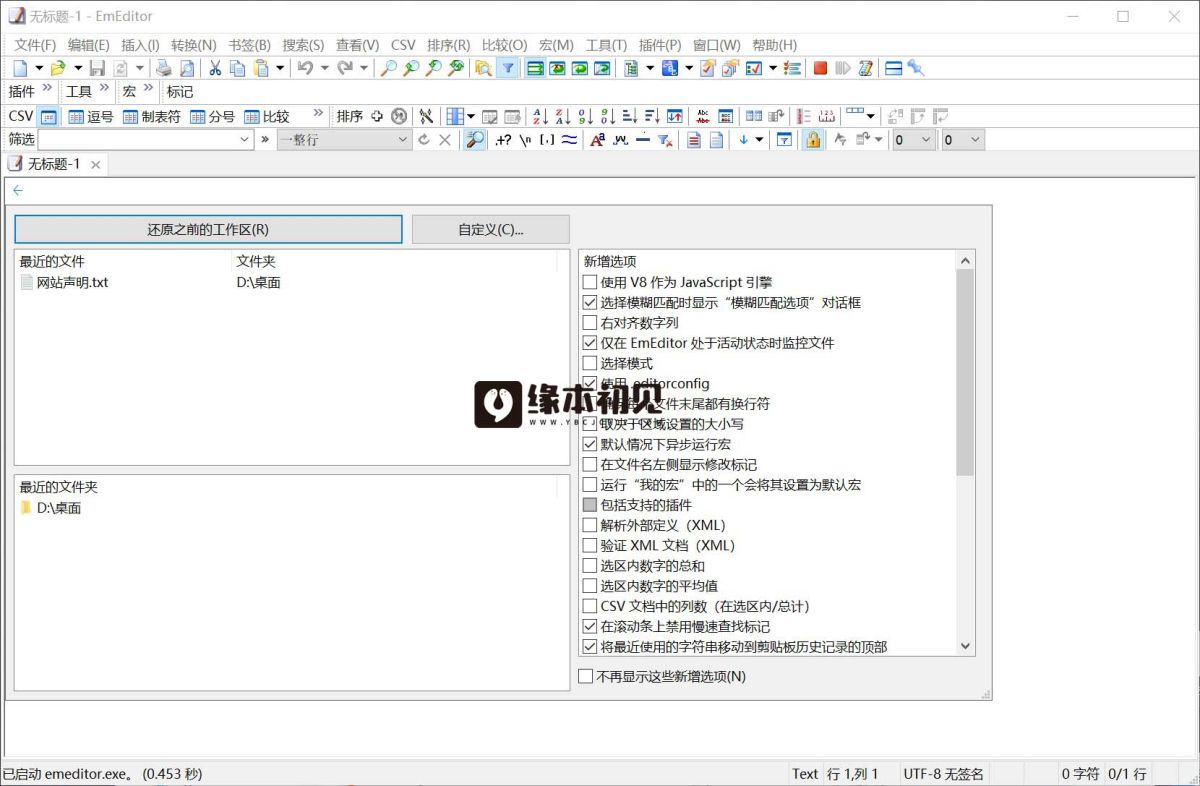Open the 帮助(H) menu
The height and width of the screenshot is (786, 1200).
click(774, 45)
